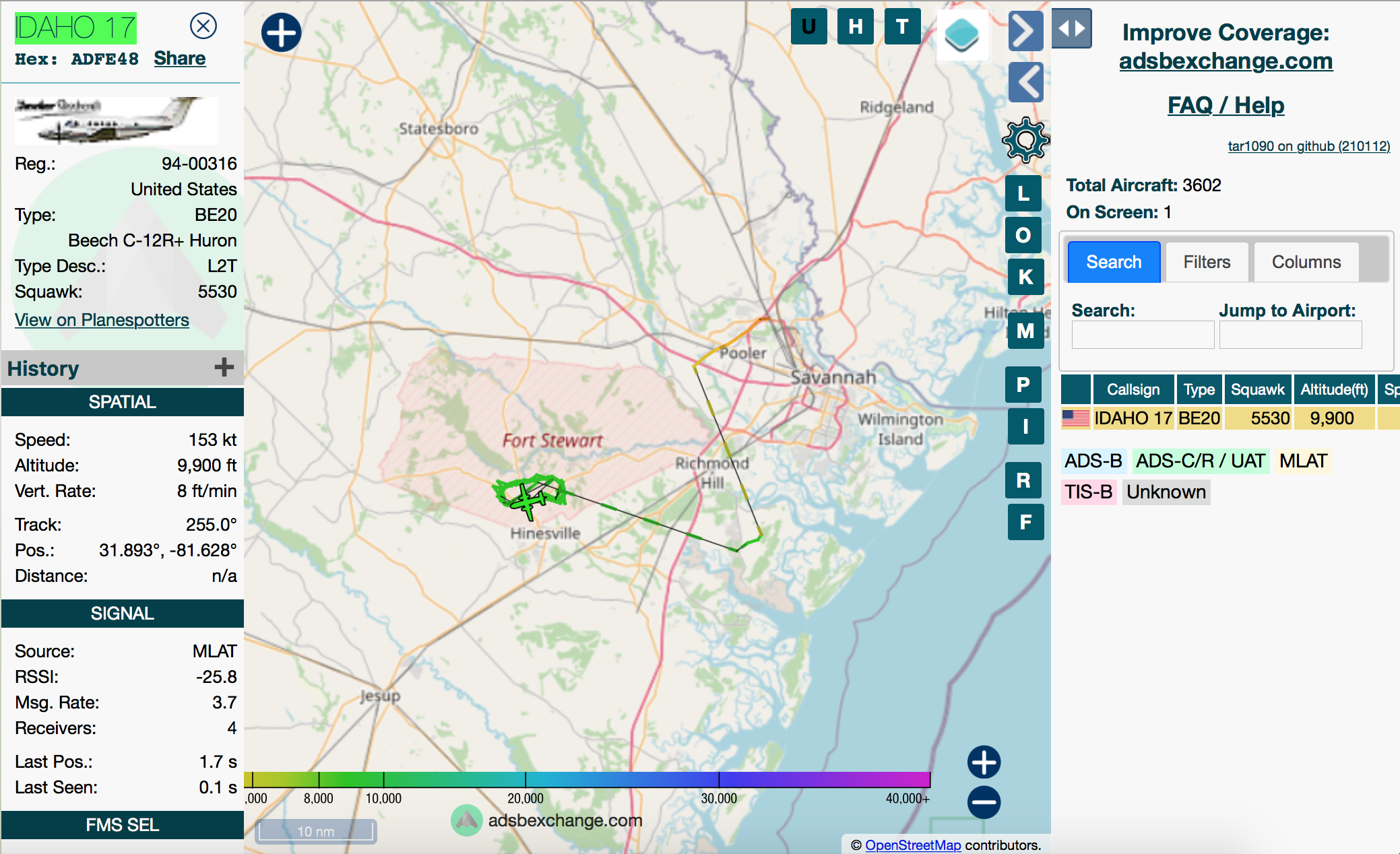Open adsbexchange.com coverage link
The height and width of the screenshot is (854, 1400).
click(x=1226, y=61)
